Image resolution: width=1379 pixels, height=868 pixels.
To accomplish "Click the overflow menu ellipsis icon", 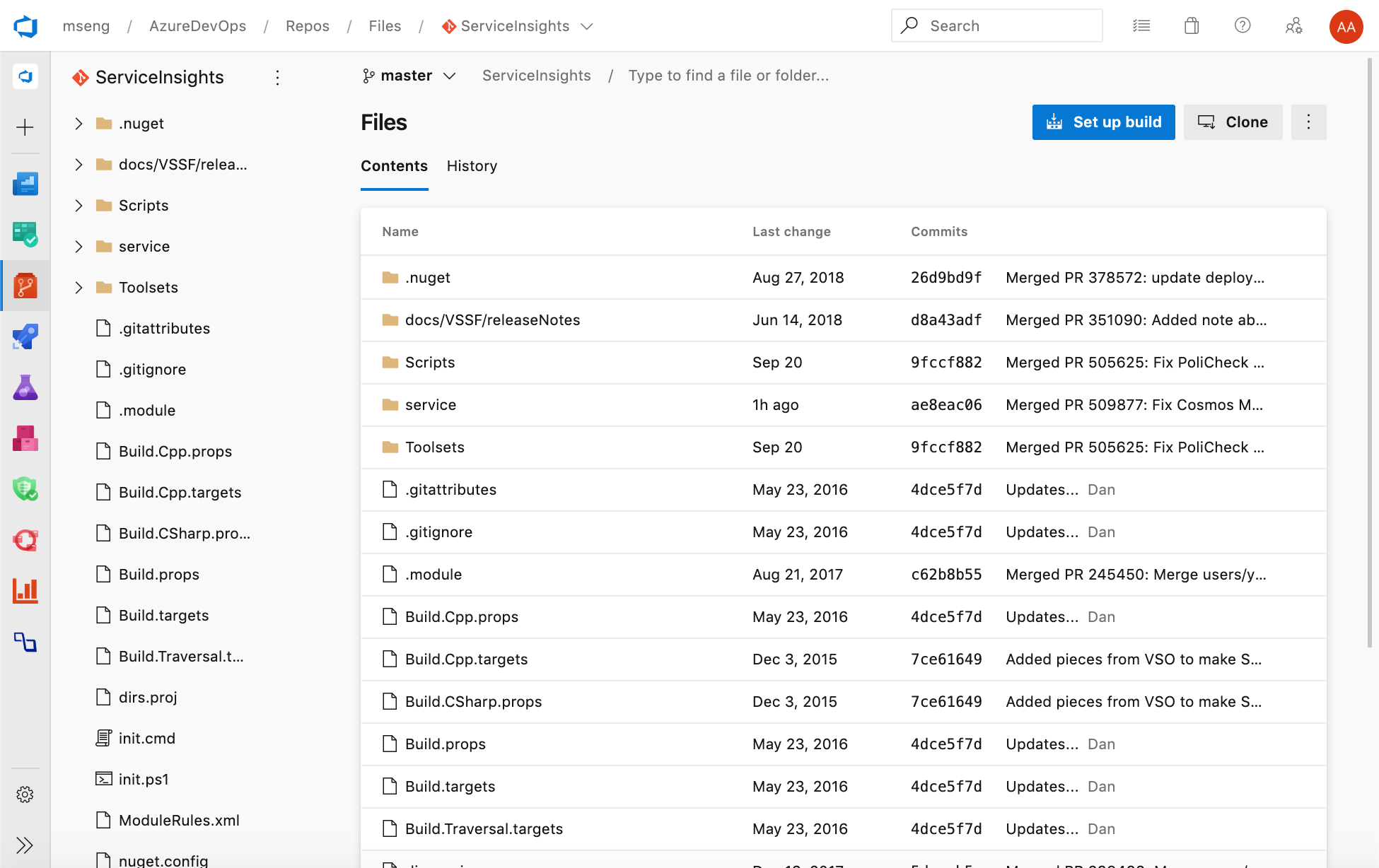I will pyautogui.click(x=1308, y=122).
